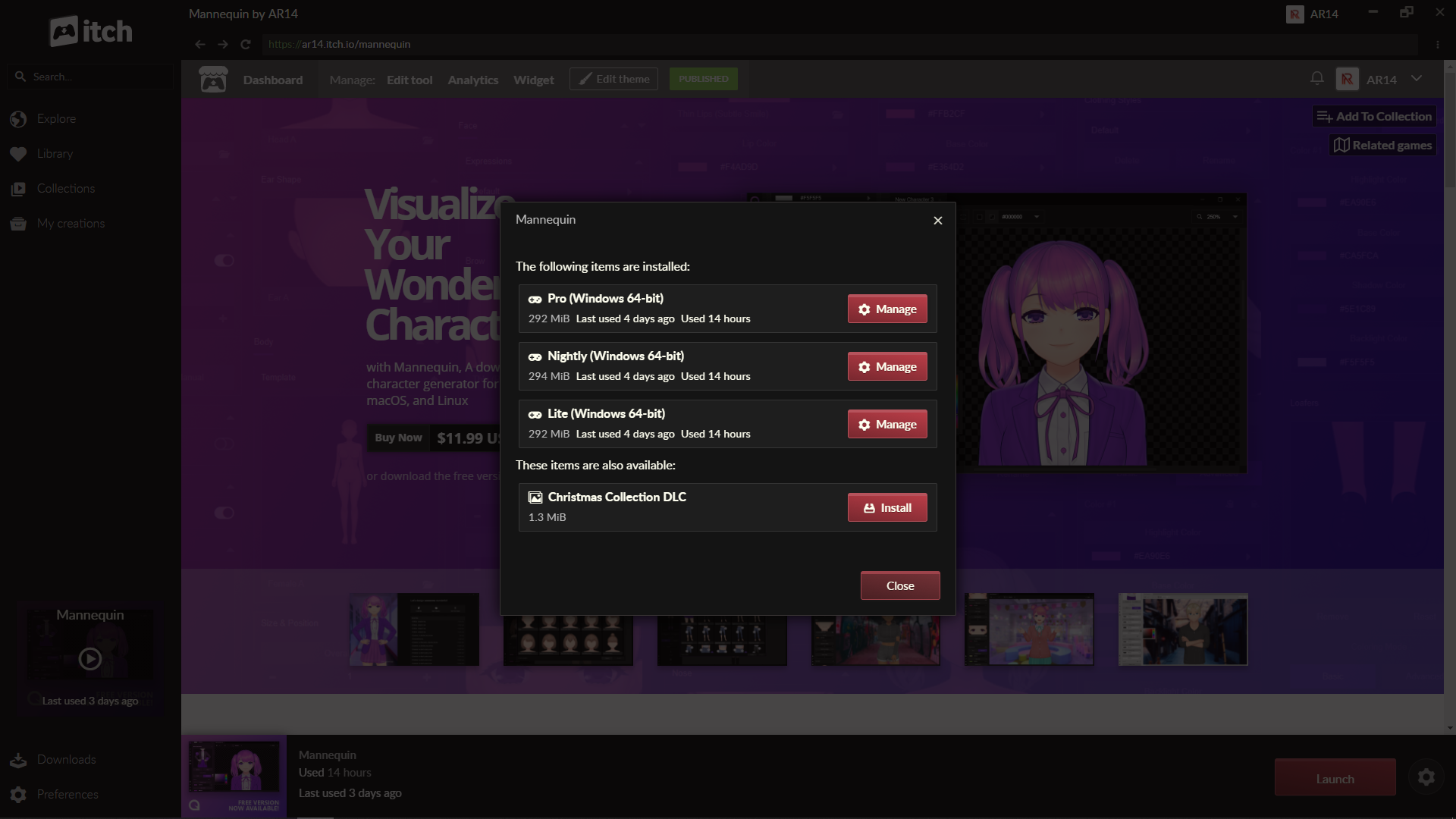Open first screenshot thumbnail with purple-haired character

coord(414,629)
